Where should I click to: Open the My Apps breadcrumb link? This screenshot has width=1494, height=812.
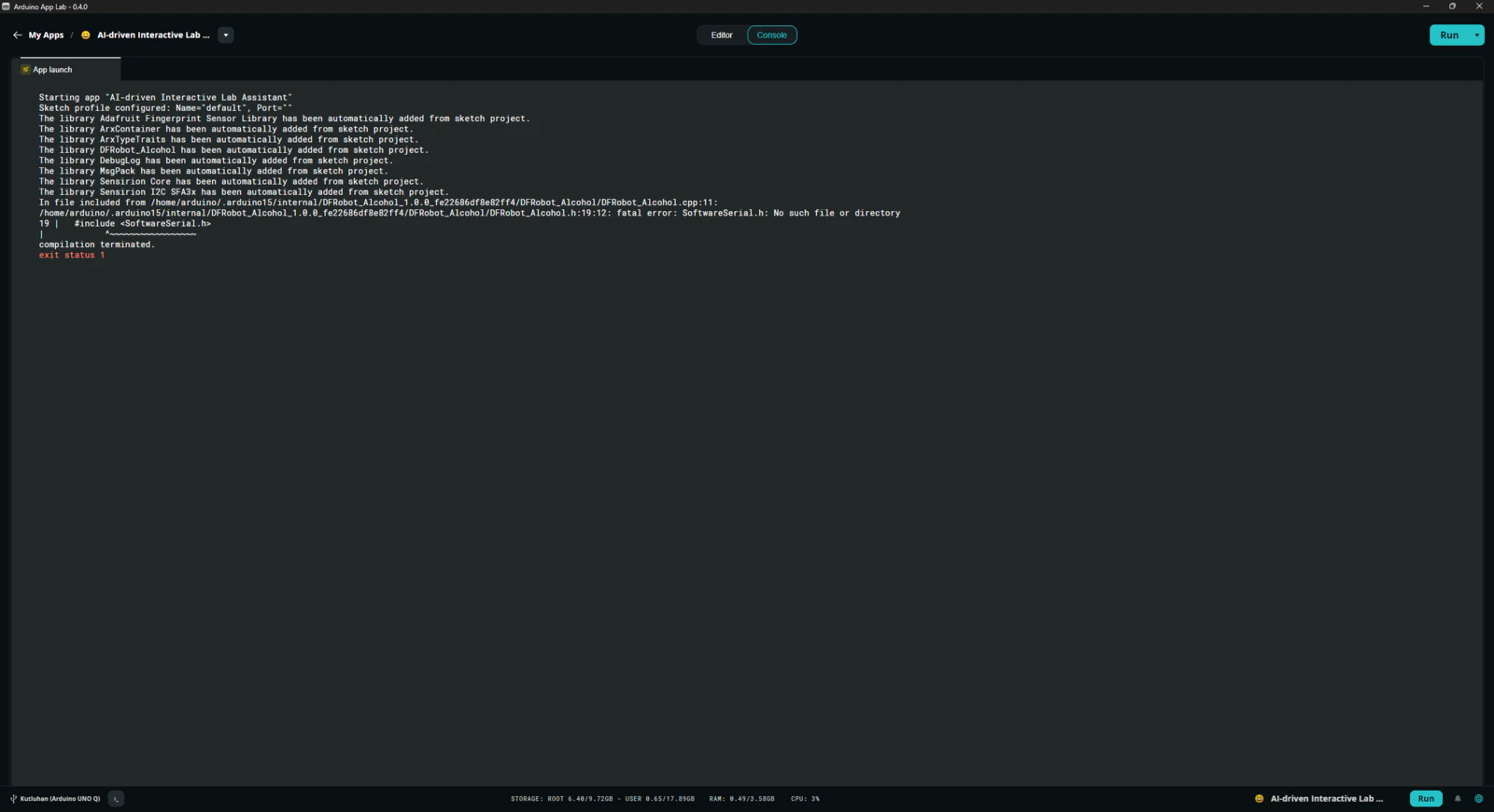(46, 35)
